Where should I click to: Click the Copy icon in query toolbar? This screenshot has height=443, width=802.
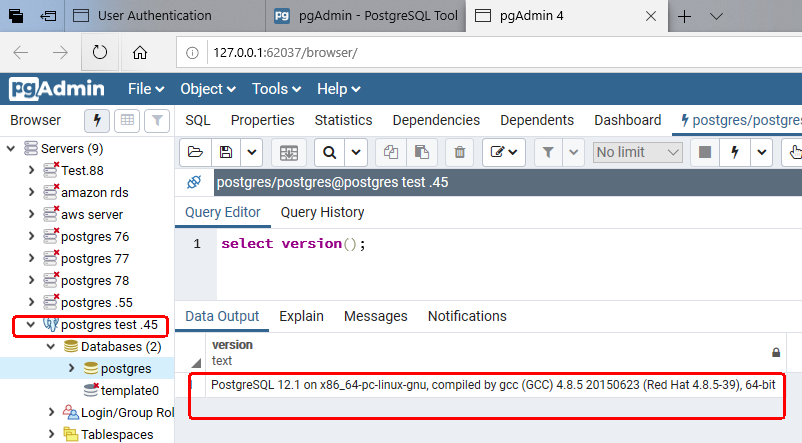391,152
